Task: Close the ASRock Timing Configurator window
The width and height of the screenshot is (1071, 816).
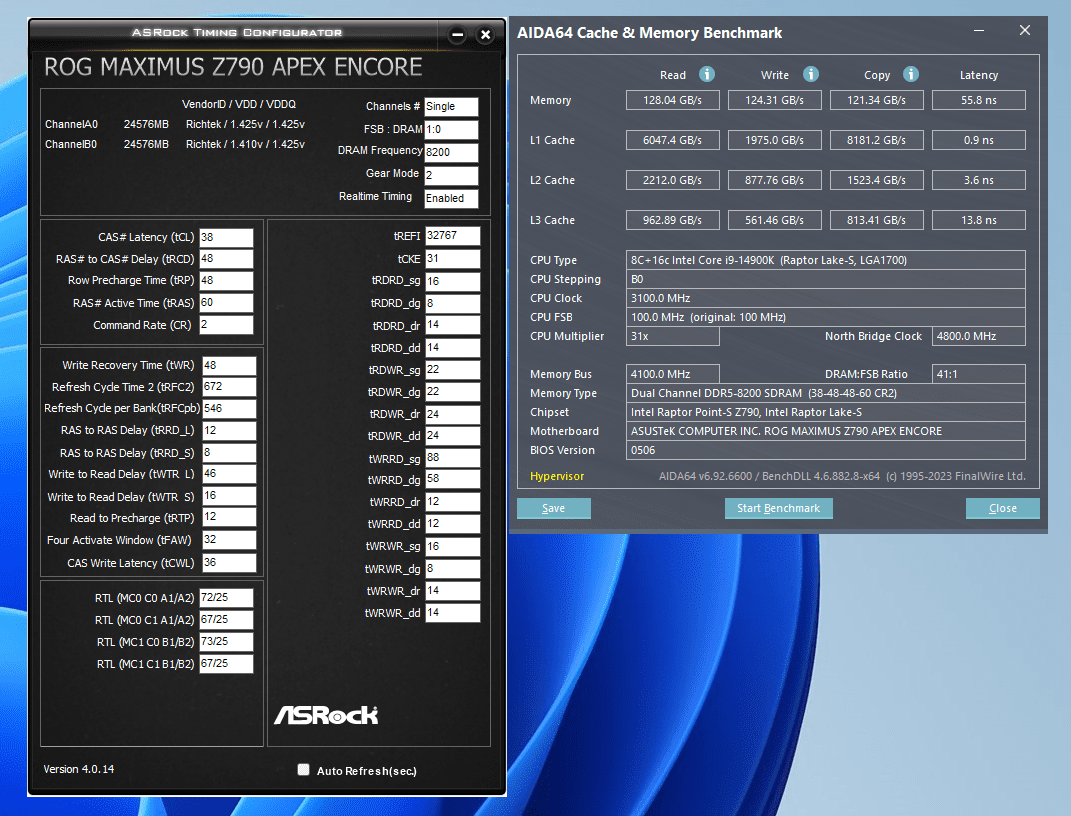Action: point(485,34)
